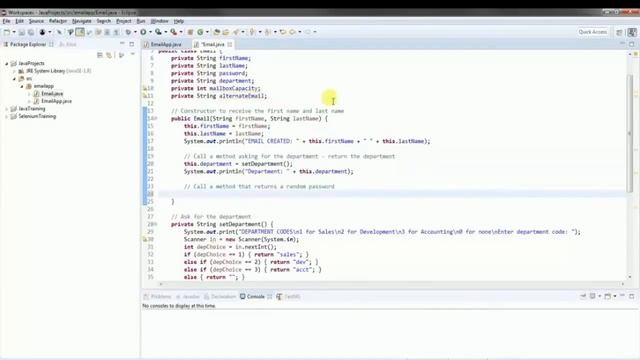Expand the JavaTraining project
Screen dimensions: 640x360
click(x=7, y=109)
